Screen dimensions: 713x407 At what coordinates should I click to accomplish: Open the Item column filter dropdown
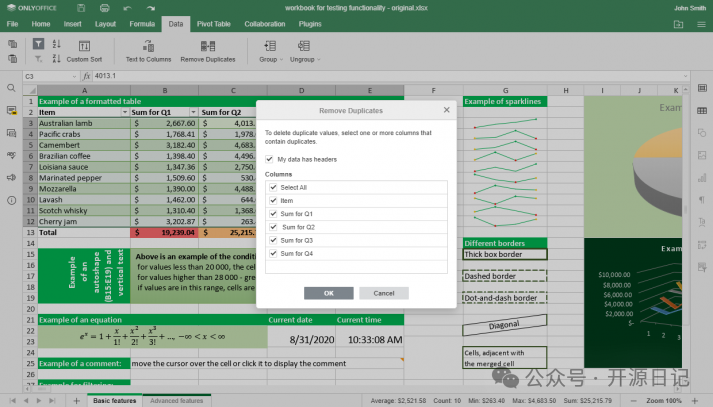[125, 113]
